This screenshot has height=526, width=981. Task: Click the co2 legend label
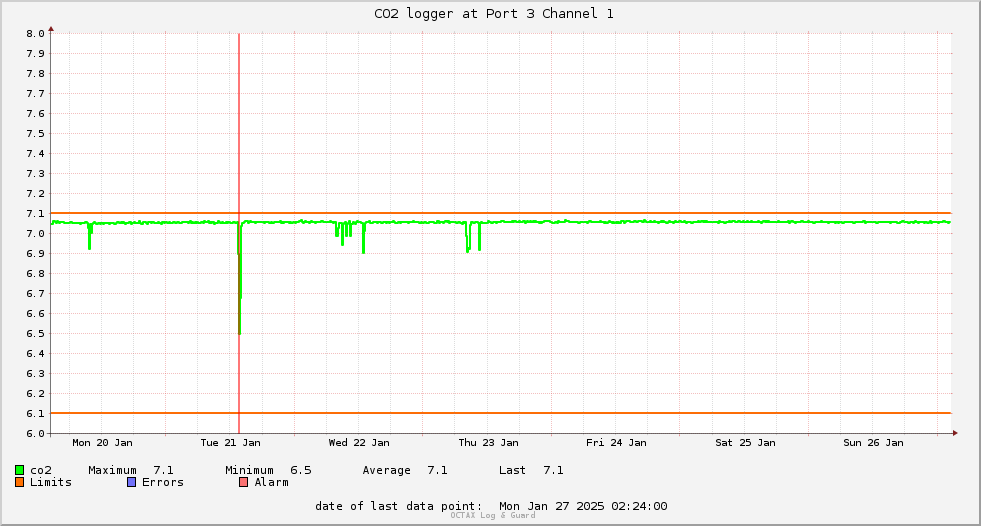pos(41,470)
